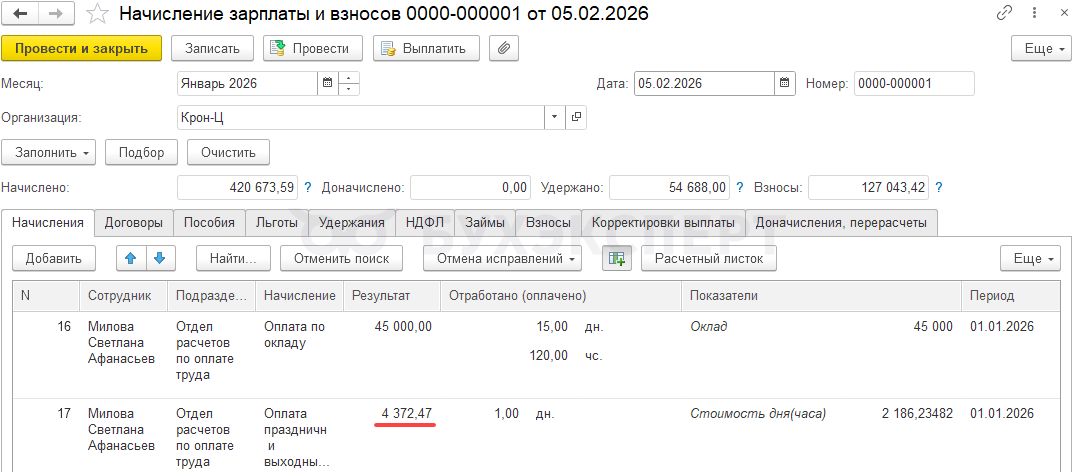Click Взносы total 127 043,42
This screenshot has height=472, width=1074.
click(x=870, y=187)
